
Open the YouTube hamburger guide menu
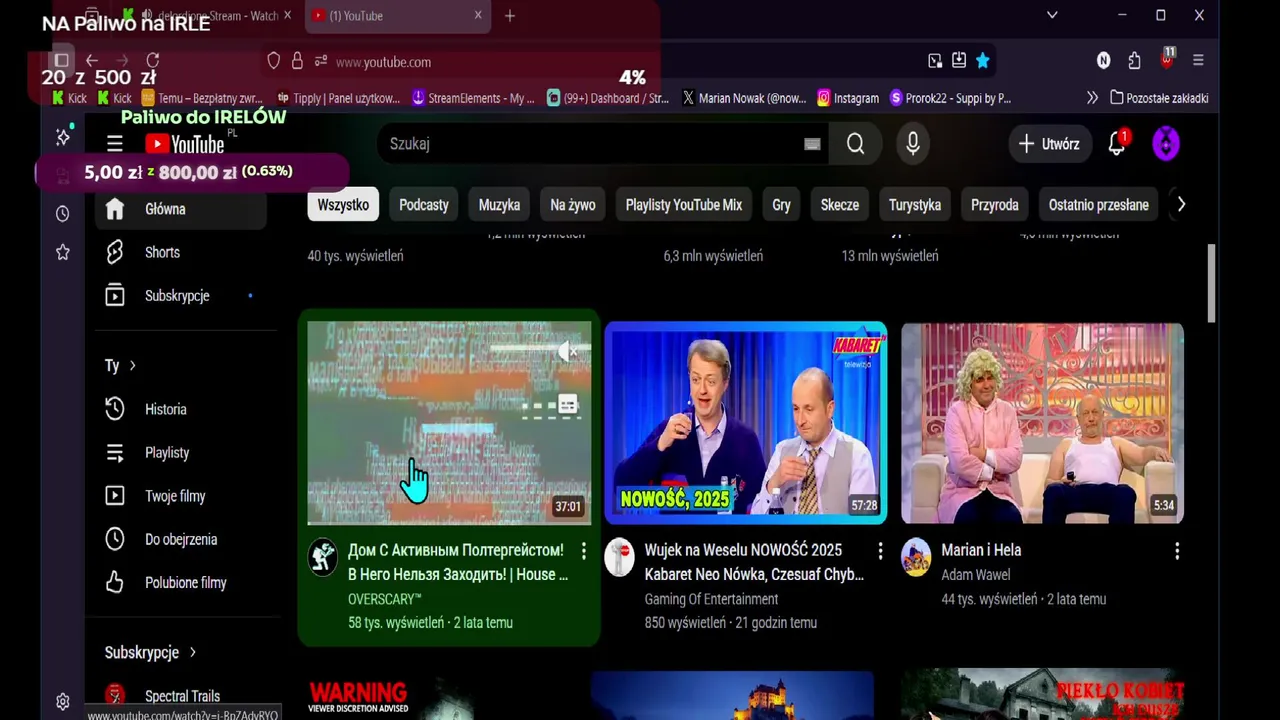click(115, 144)
